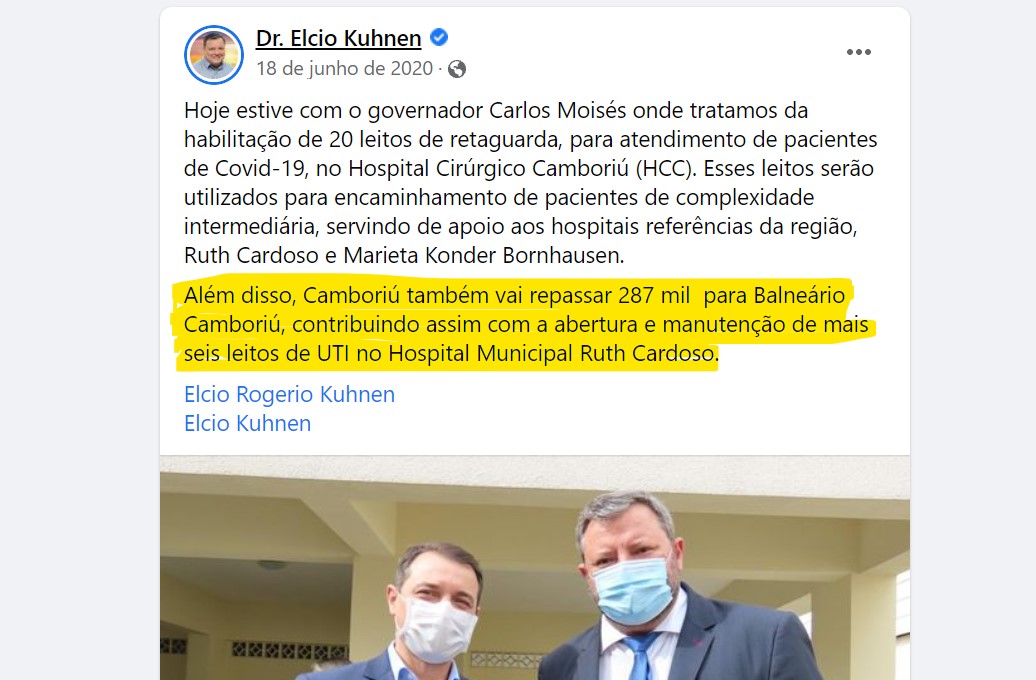1036x680 pixels.
Task: Open the Elcio Kuhnen tagged link
Action: tap(247, 424)
